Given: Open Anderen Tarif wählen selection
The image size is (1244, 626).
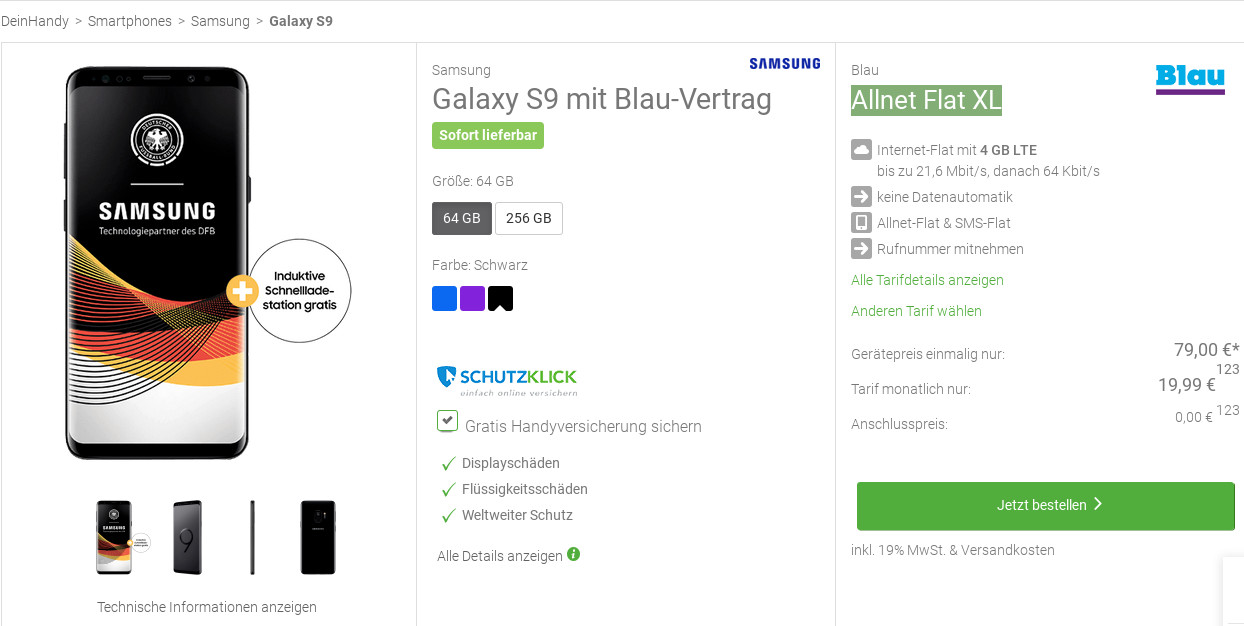Looking at the screenshot, I should coord(916,311).
